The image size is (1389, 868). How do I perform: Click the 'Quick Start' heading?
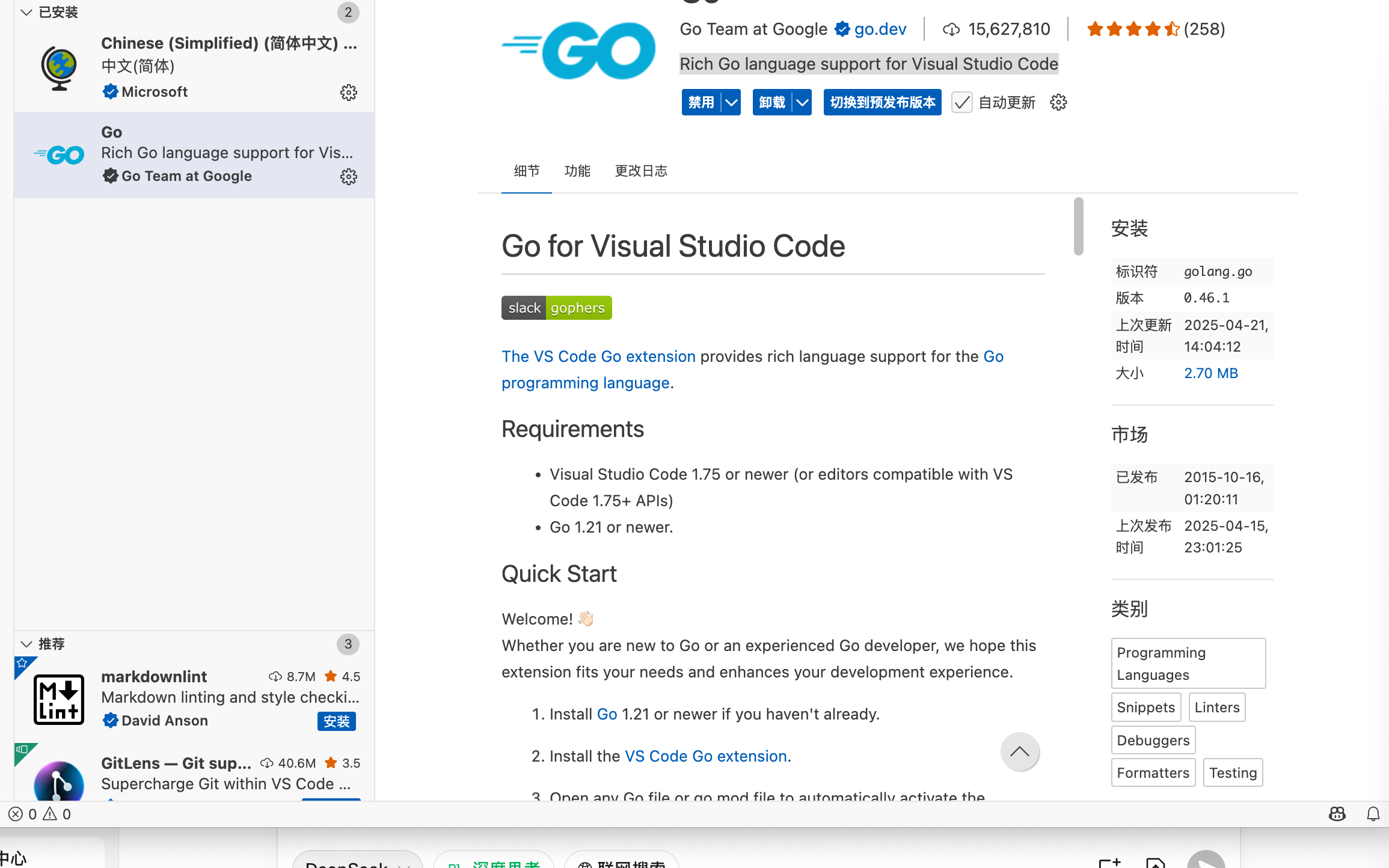[559, 574]
